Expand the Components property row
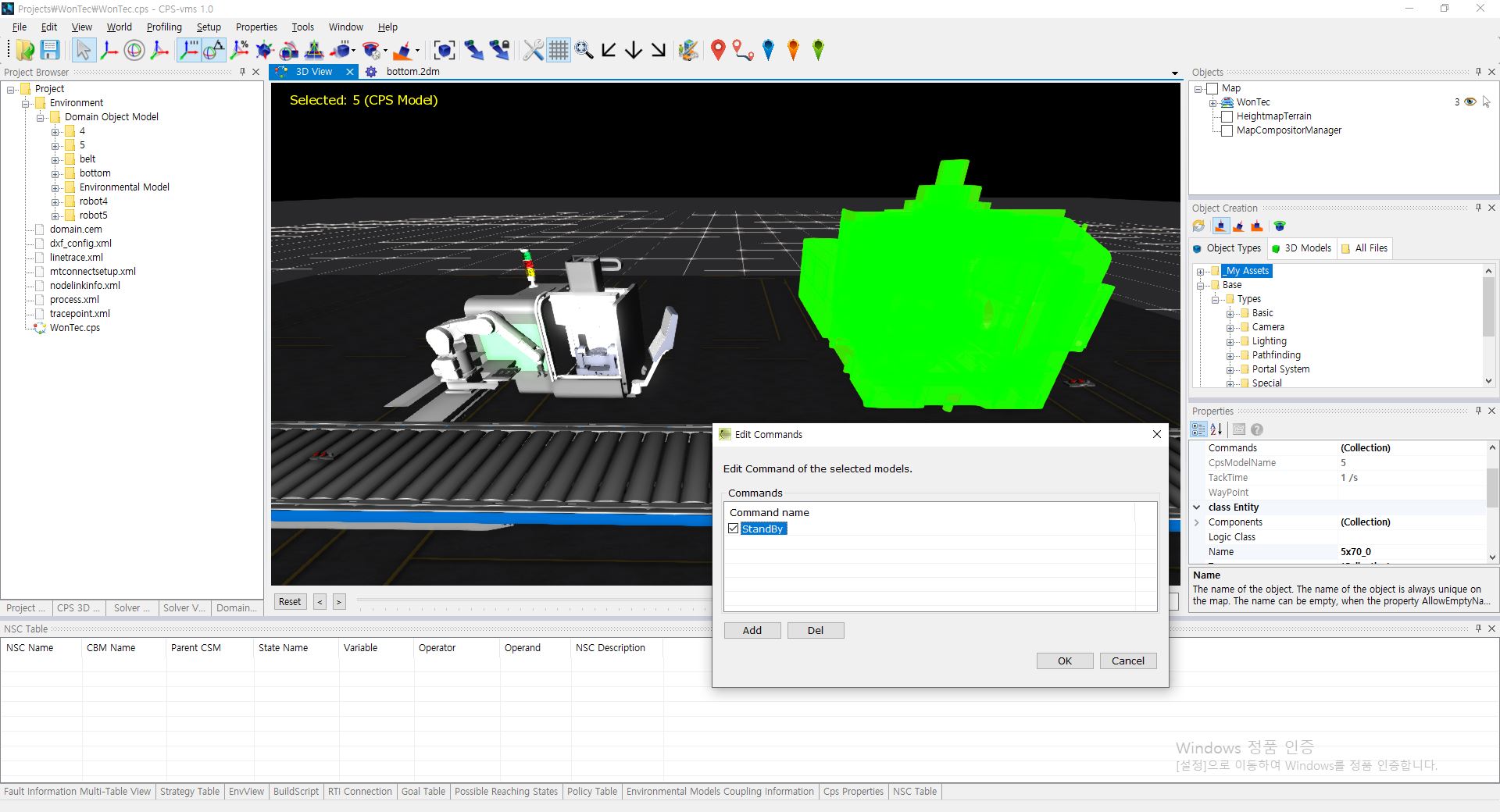 click(x=1197, y=522)
